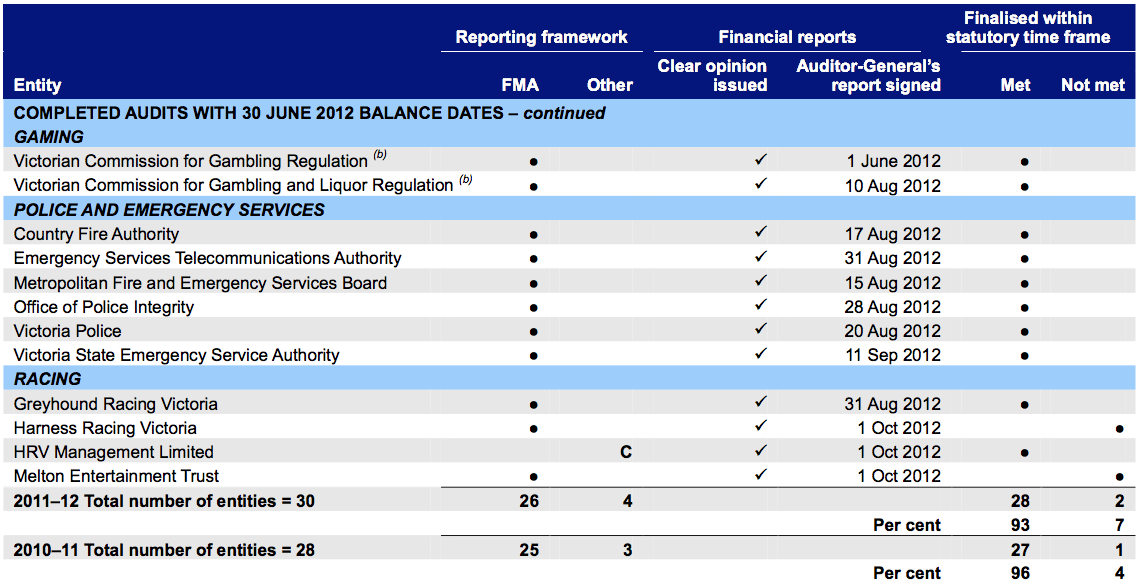The width and height of the screenshot is (1141, 586).
Task: Click the 2010–11 Met total 27
Action: click(1020, 550)
